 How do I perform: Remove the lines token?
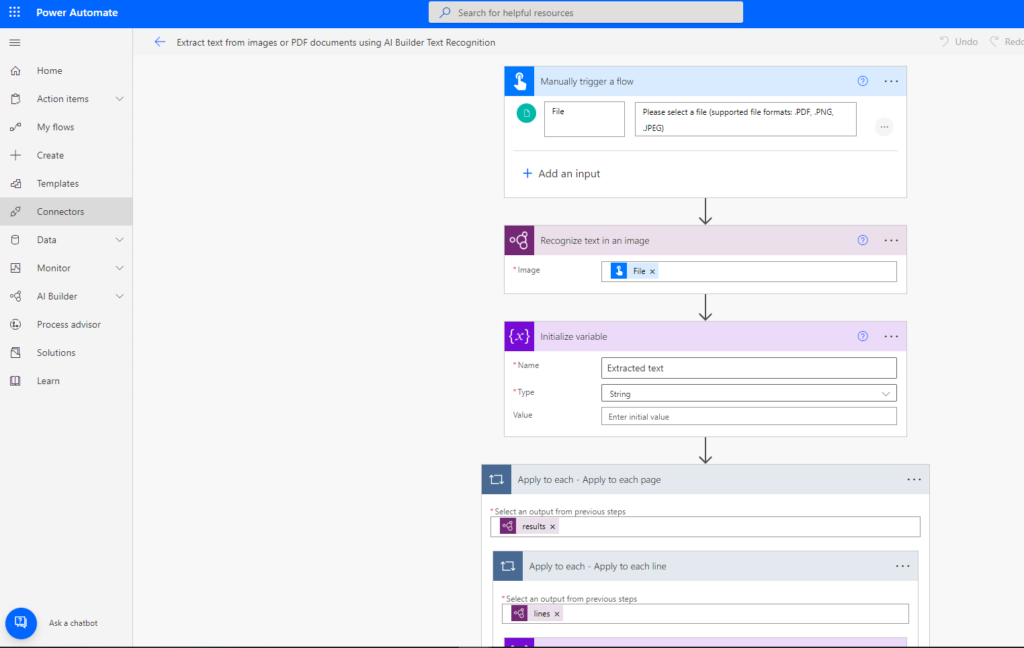[557, 614]
